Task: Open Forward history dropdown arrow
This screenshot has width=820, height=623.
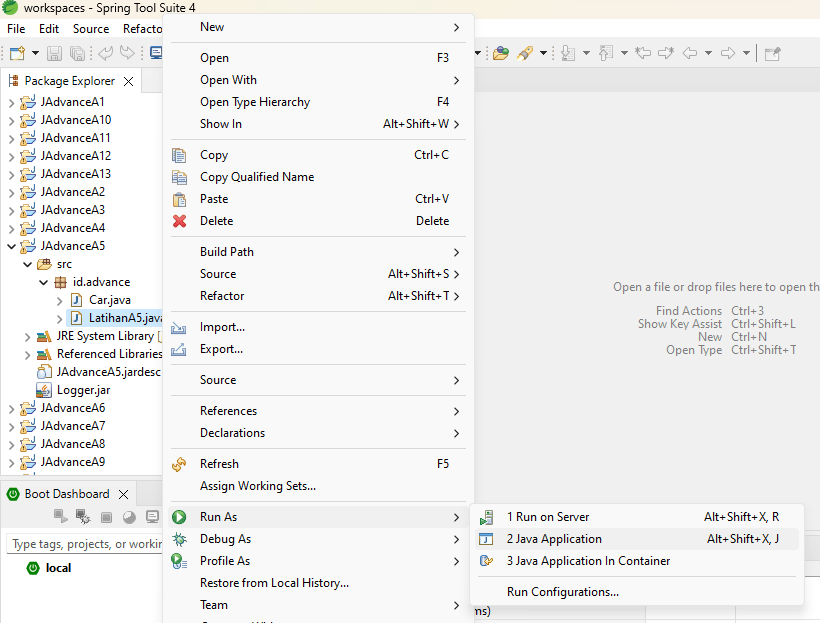Action: (746, 53)
